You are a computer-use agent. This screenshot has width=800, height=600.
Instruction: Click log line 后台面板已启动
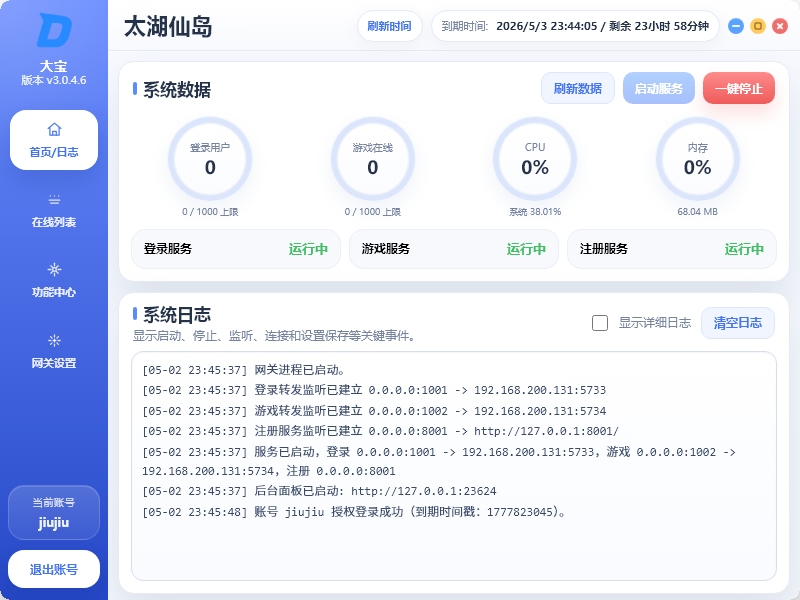pyautogui.click(x=319, y=491)
